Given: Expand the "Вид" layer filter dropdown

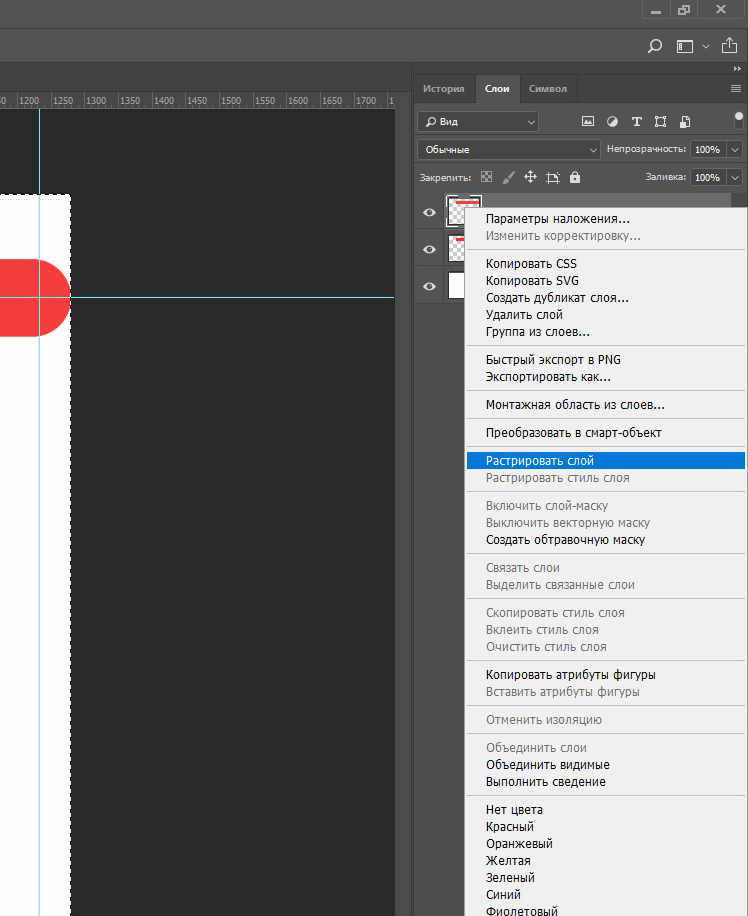Looking at the screenshot, I should 478,121.
